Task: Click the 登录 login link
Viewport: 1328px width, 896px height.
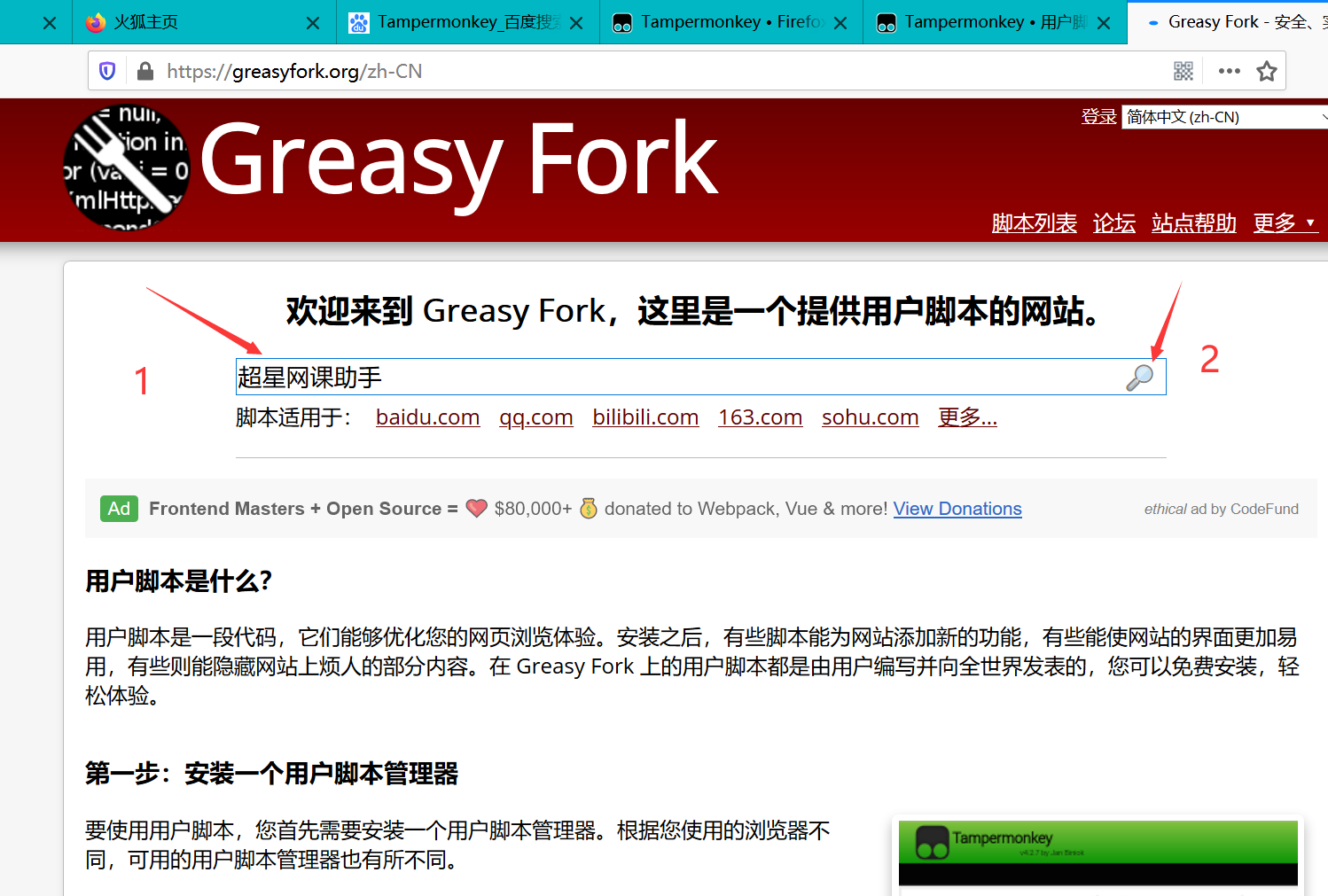Action: [x=1098, y=116]
